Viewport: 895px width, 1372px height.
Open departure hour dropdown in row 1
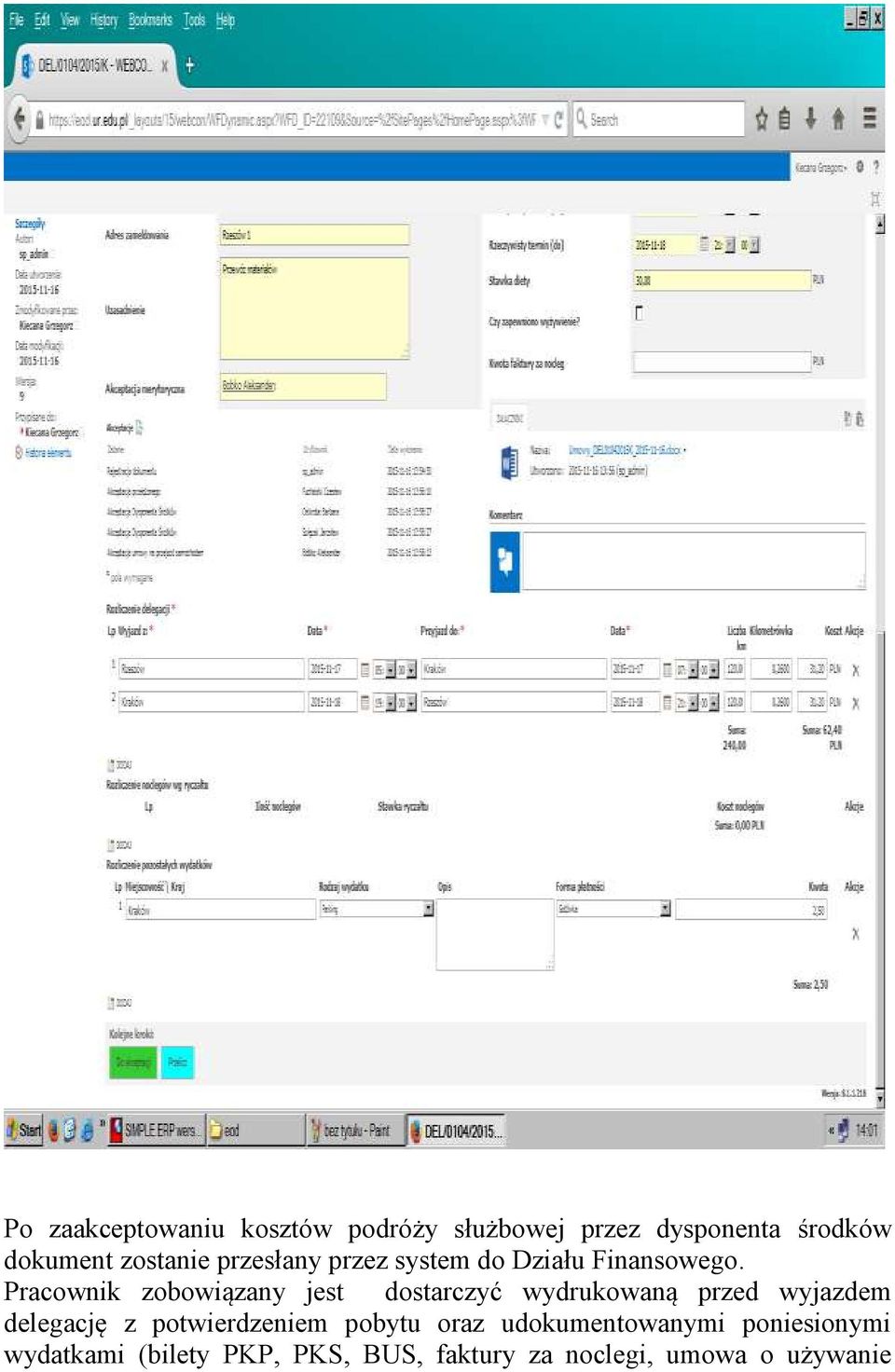(390, 669)
